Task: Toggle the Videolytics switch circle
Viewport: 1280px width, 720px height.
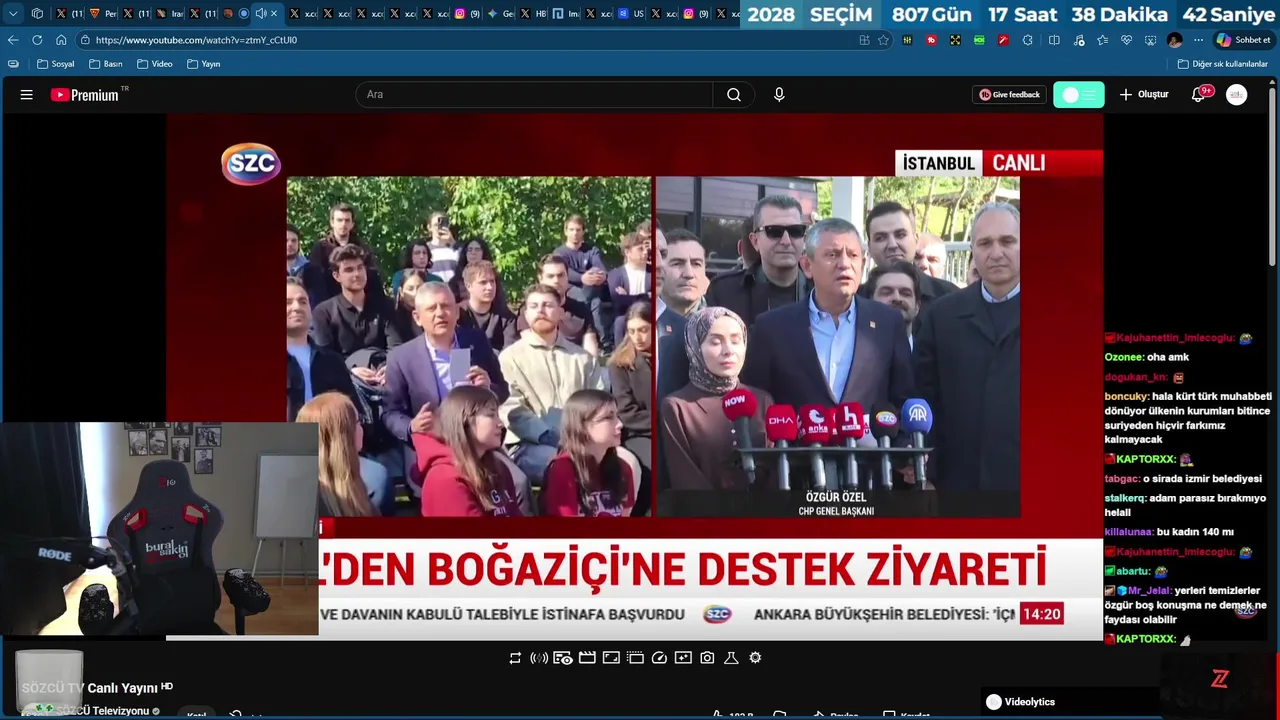Action: tap(993, 702)
